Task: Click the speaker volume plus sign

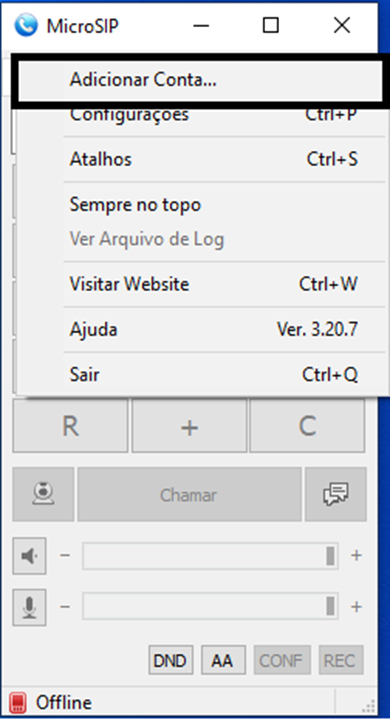Action: click(x=356, y=556)
